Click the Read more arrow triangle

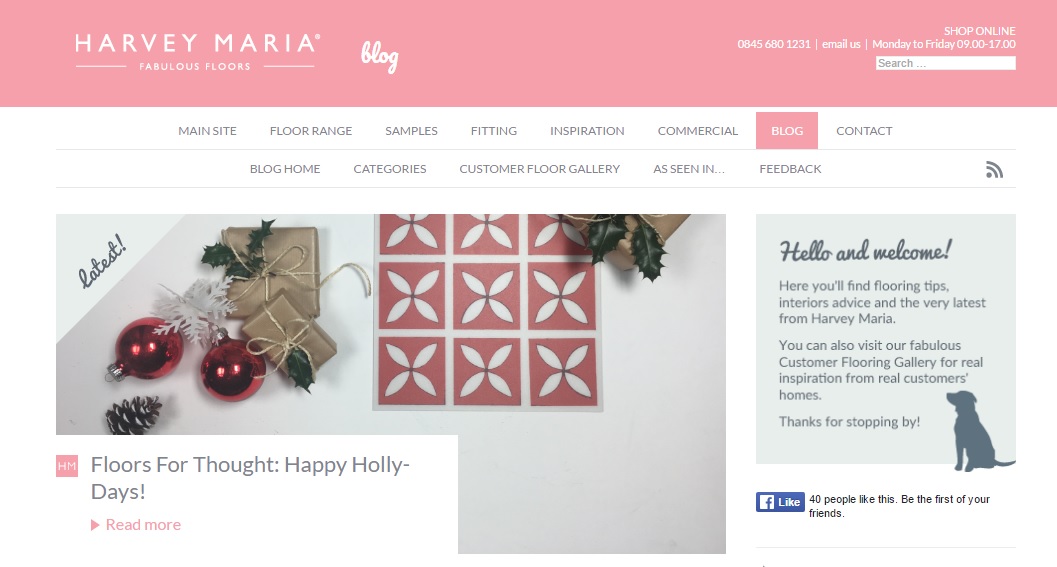click(x=95, y=525)
